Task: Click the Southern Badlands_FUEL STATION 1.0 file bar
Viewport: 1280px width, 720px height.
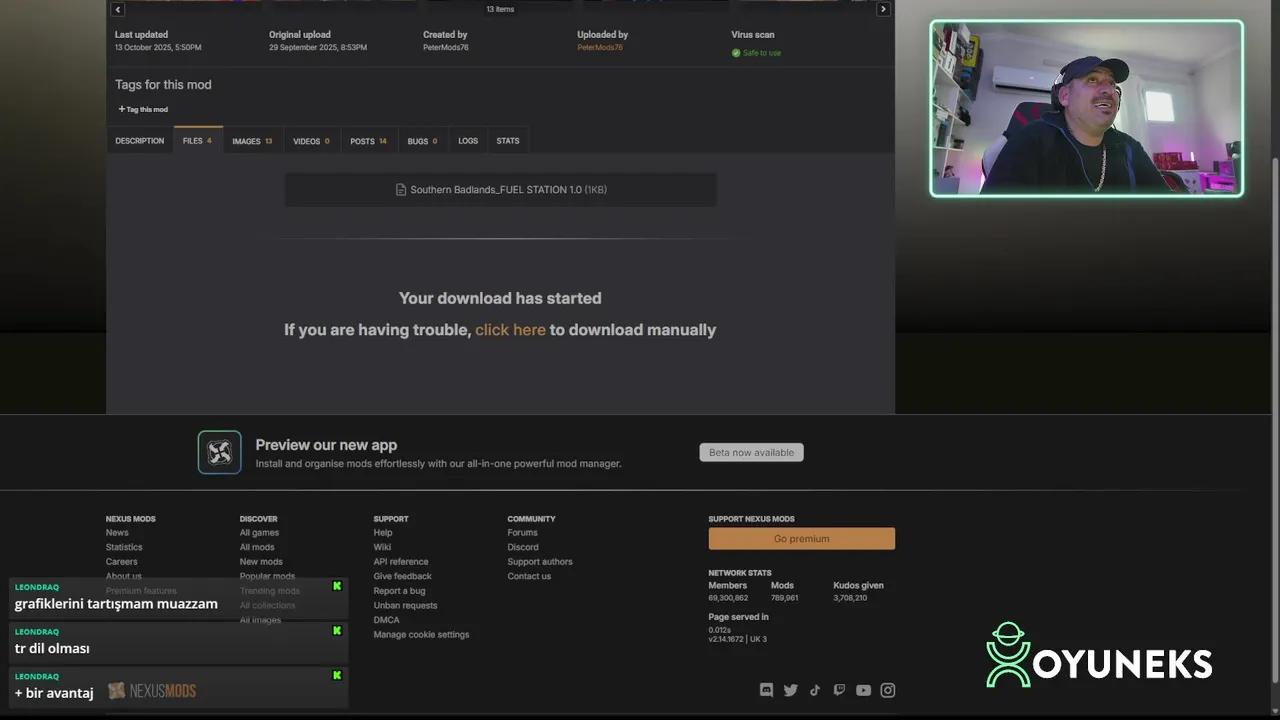Action: [x=500, y=190]
